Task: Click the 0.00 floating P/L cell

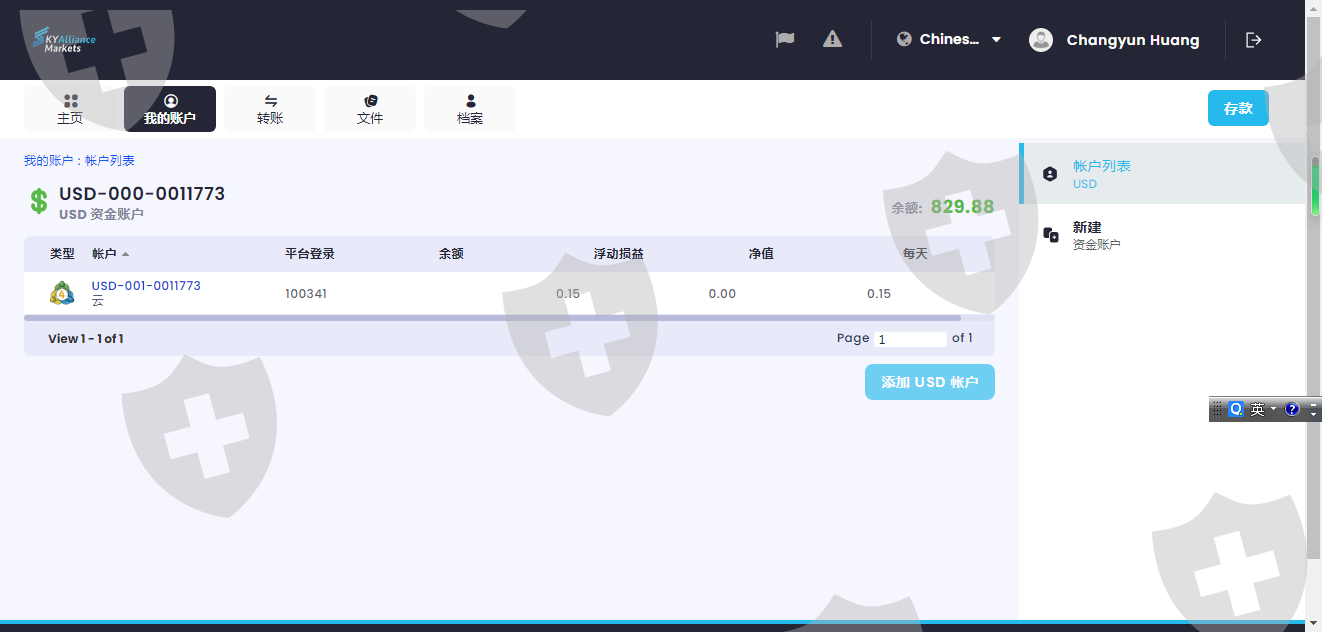Action: point(722,294)
